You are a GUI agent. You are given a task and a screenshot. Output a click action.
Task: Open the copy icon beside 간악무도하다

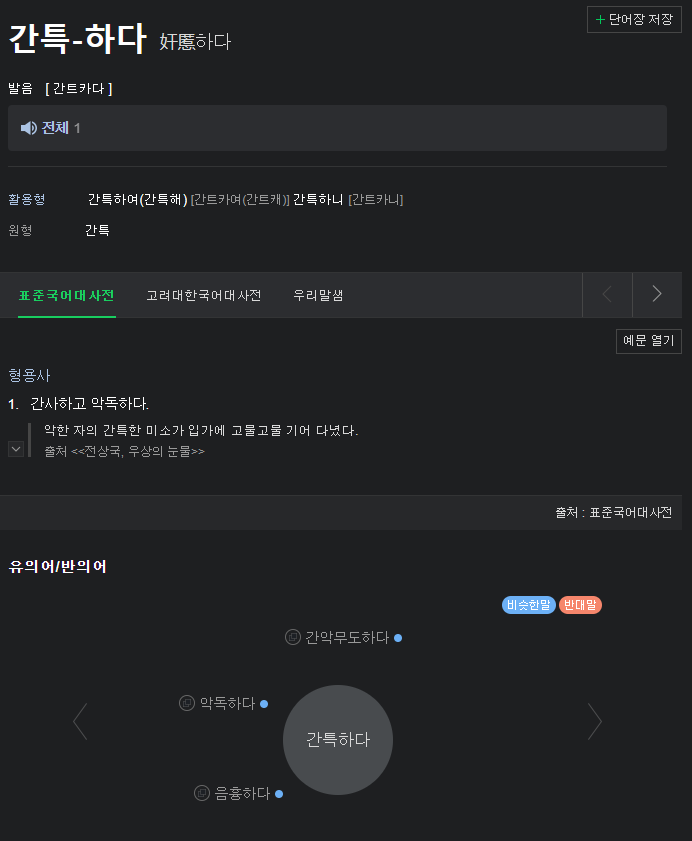point(292,637)
